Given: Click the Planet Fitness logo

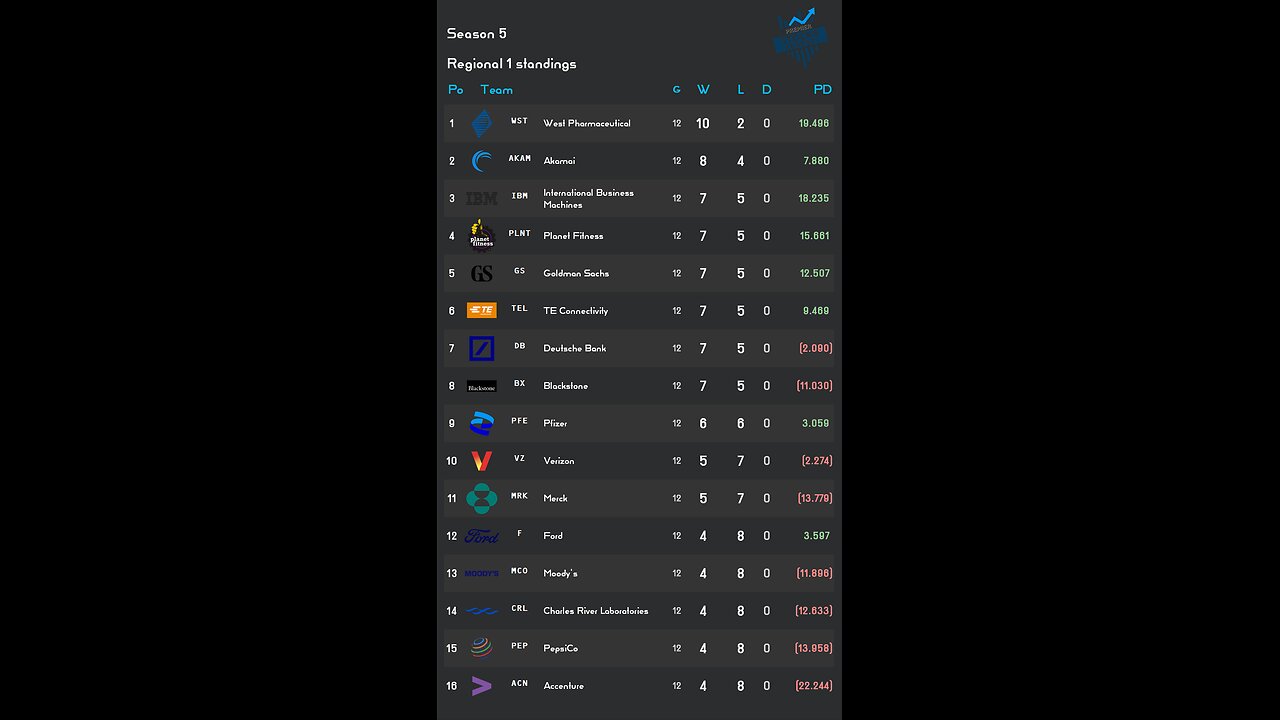Looking at the screenshot, I should (481, 236).
